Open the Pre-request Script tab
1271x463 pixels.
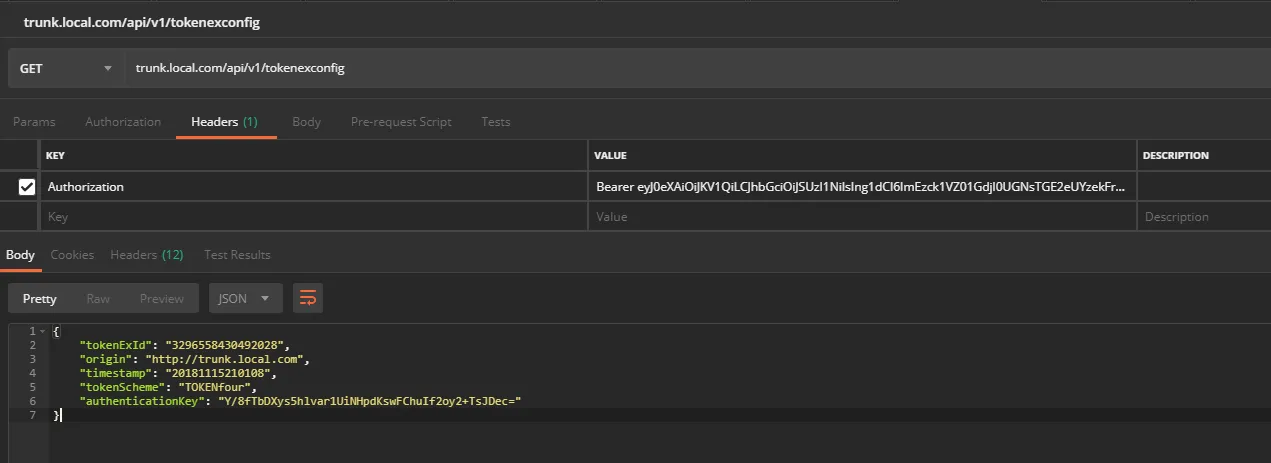401,122
